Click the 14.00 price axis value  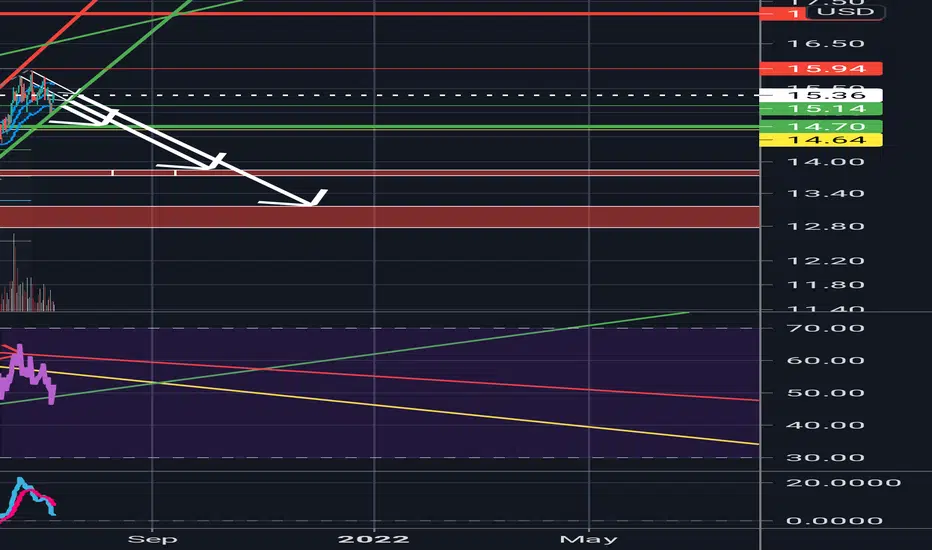click(x=826, y=162)
